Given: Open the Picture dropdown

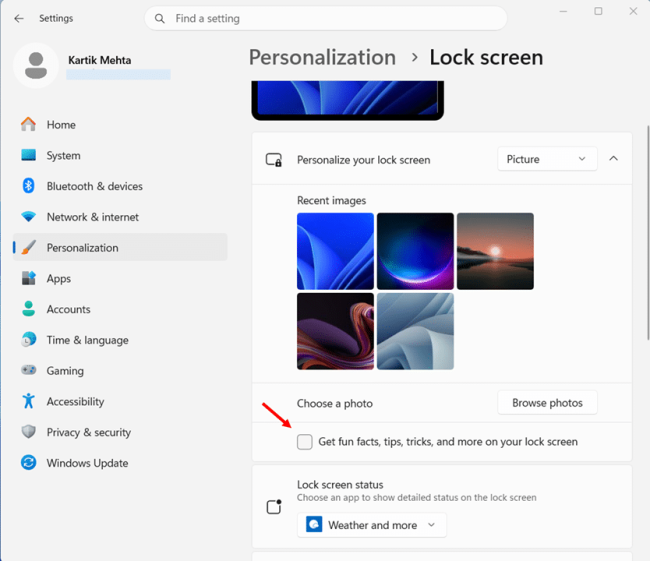Looking at the screenshot, I should click(x=547, y=159).
